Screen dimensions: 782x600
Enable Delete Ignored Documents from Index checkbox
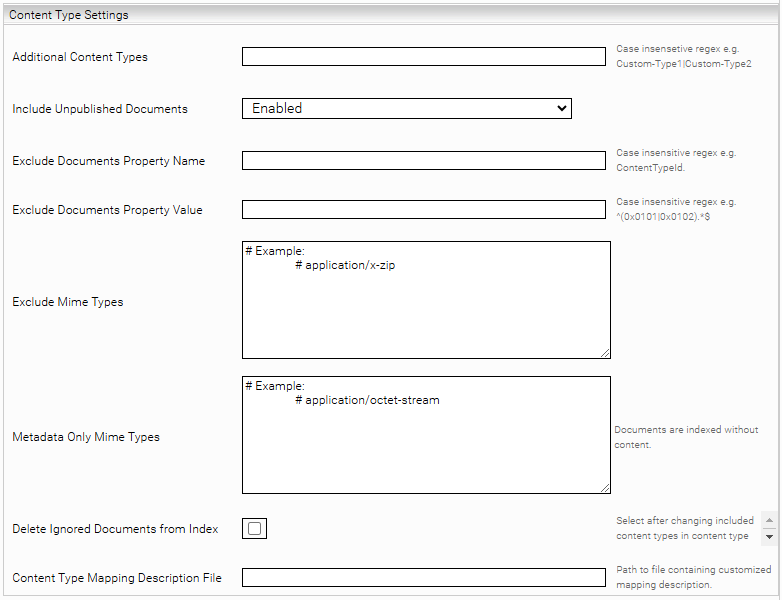[254, 529]
